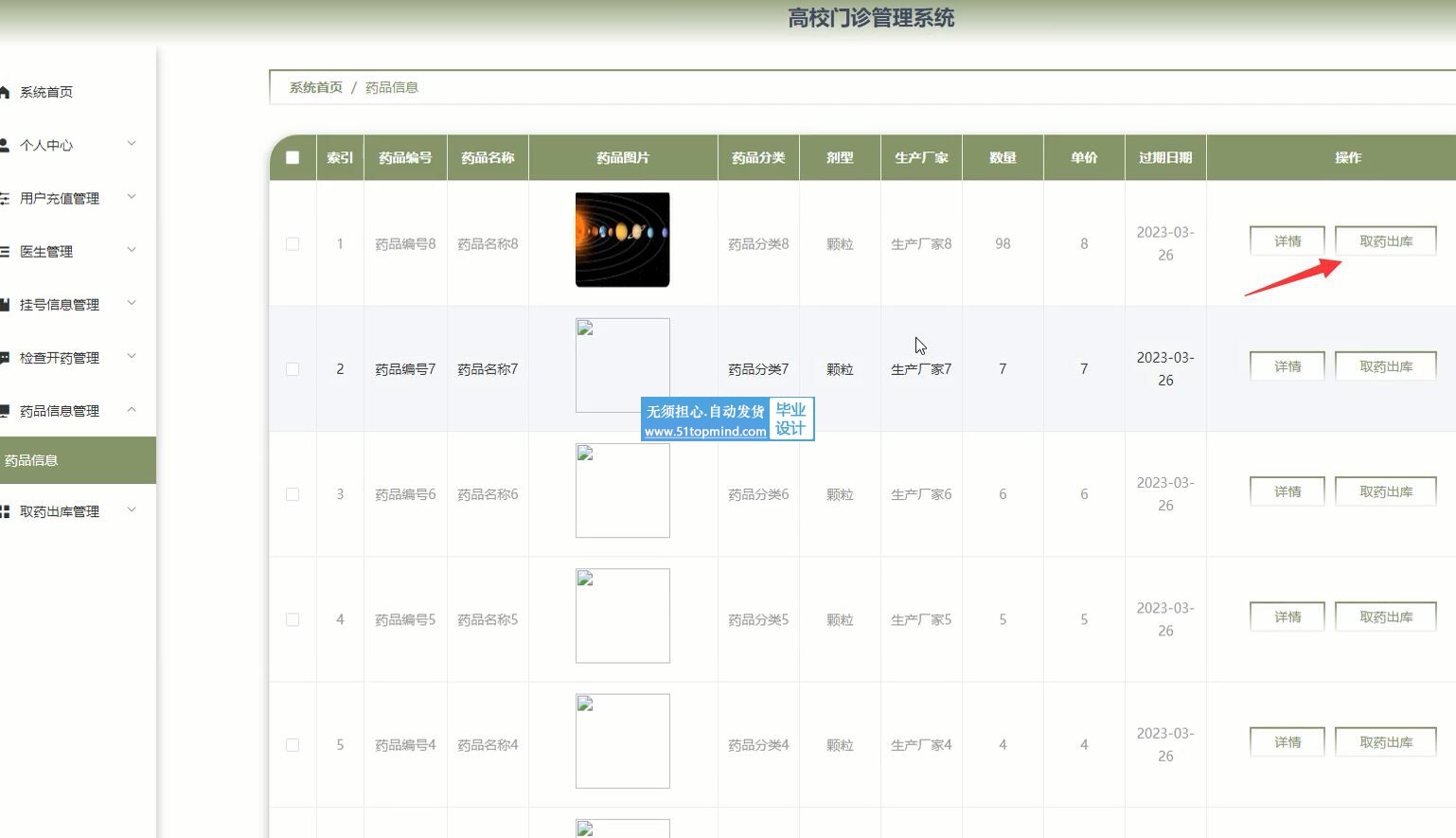Screen dimensions: 1456x838
Task: Open 系统首页 in the sidebar
Action: pos(46,92)
